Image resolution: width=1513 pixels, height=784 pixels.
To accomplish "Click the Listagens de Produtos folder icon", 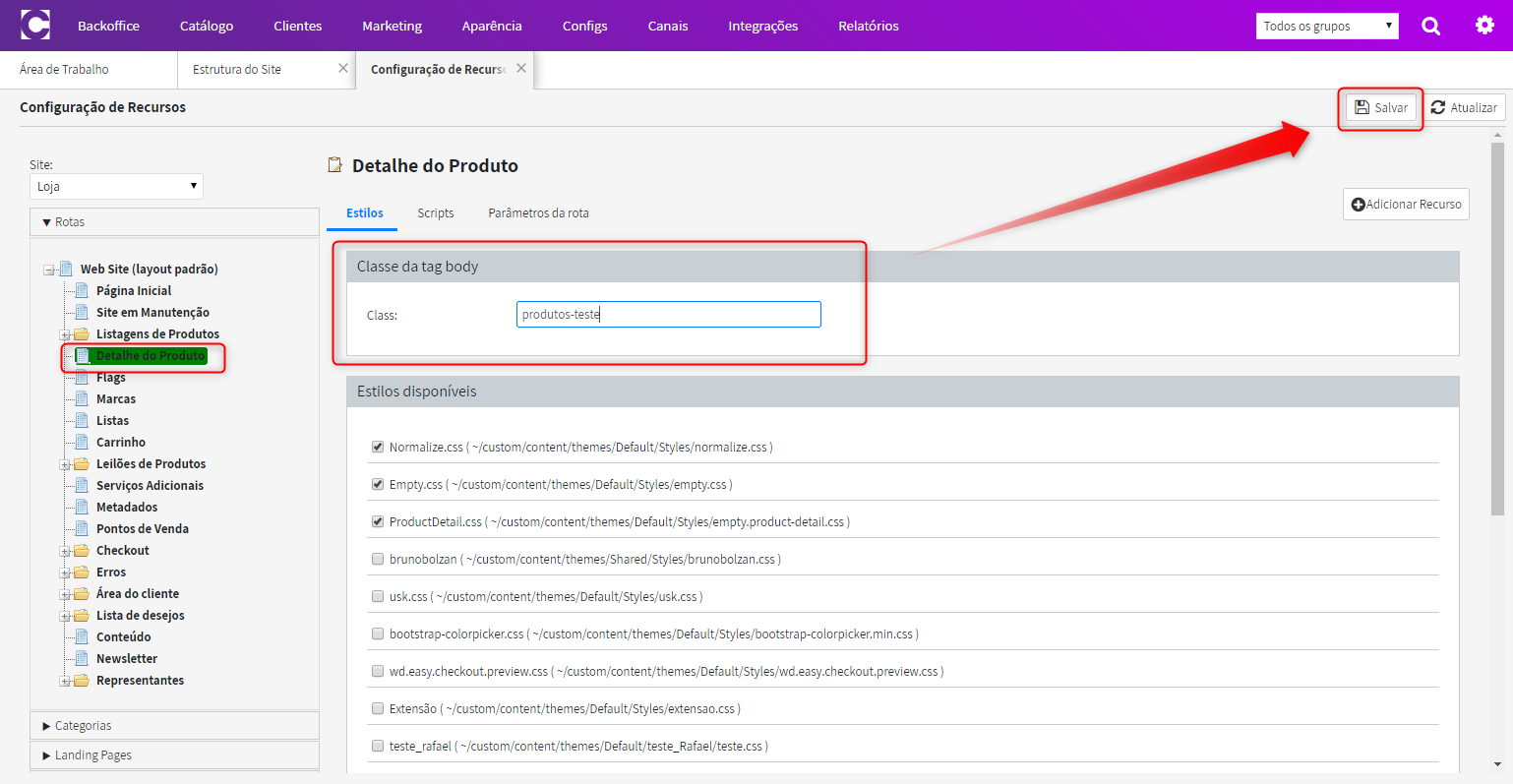I will [x=82, y=334].
